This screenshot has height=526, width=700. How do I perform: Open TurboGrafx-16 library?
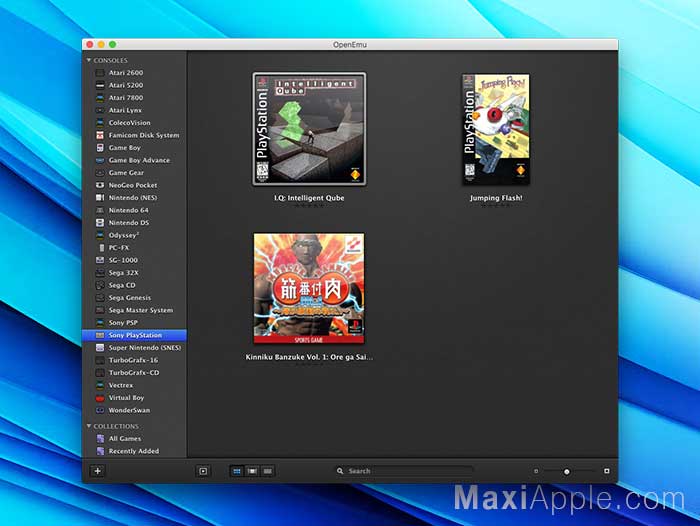point(134,360)
